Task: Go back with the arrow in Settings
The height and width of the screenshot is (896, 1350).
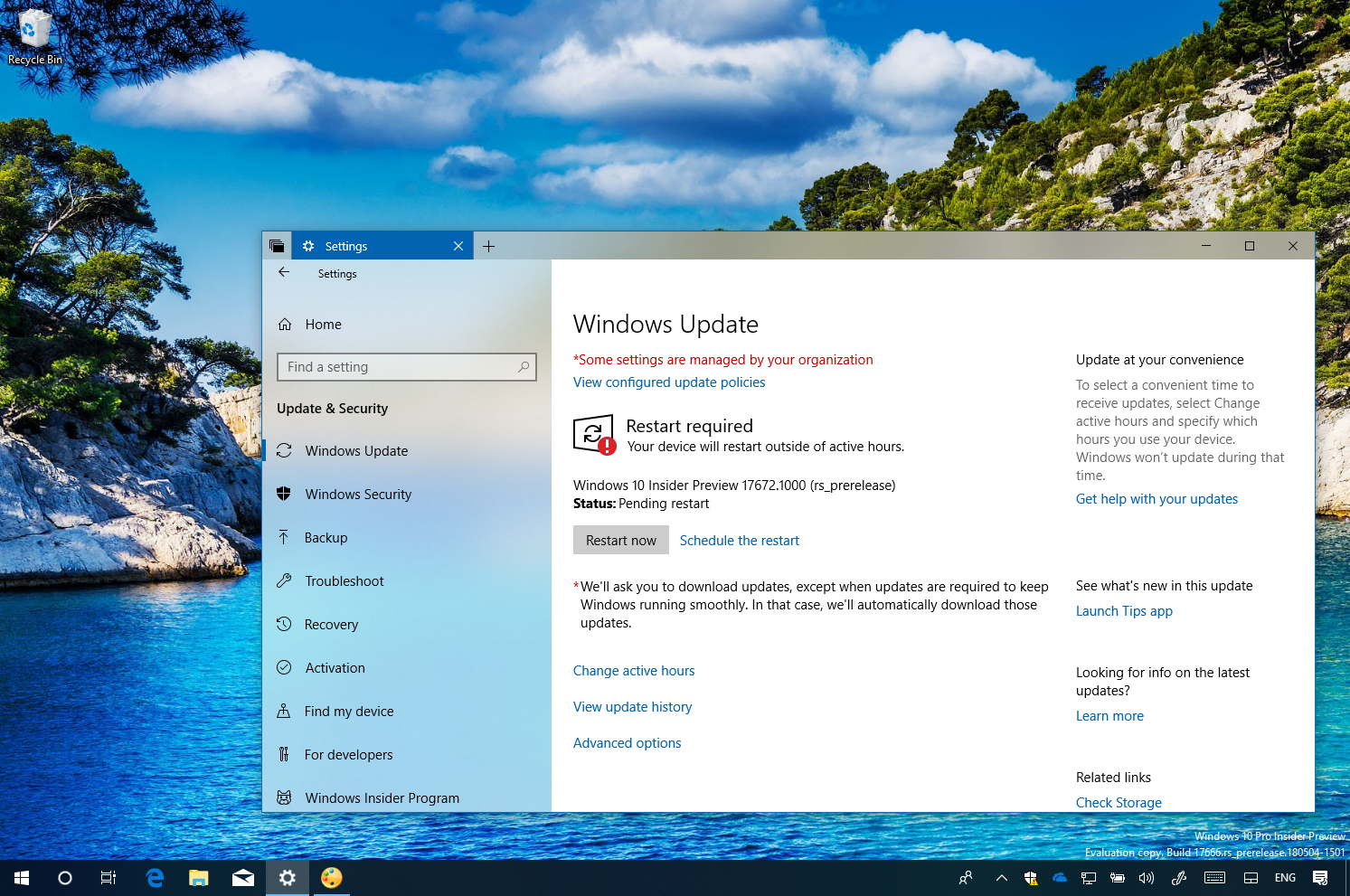Action: pos(284,272)
